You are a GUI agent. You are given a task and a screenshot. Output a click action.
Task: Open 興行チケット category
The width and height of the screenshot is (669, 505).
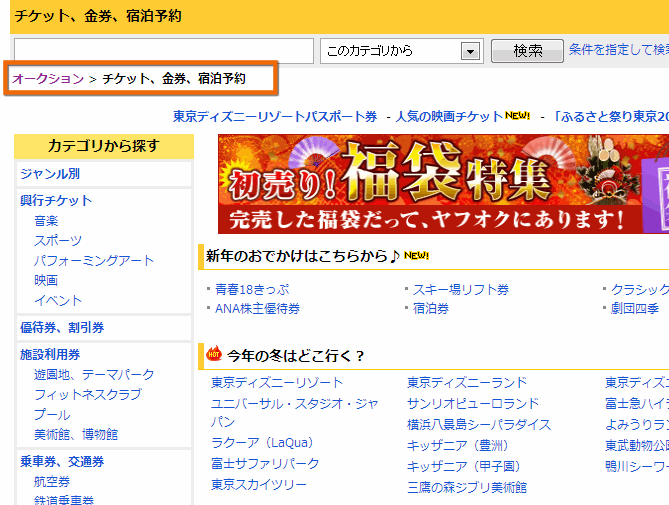click(56, 201)
